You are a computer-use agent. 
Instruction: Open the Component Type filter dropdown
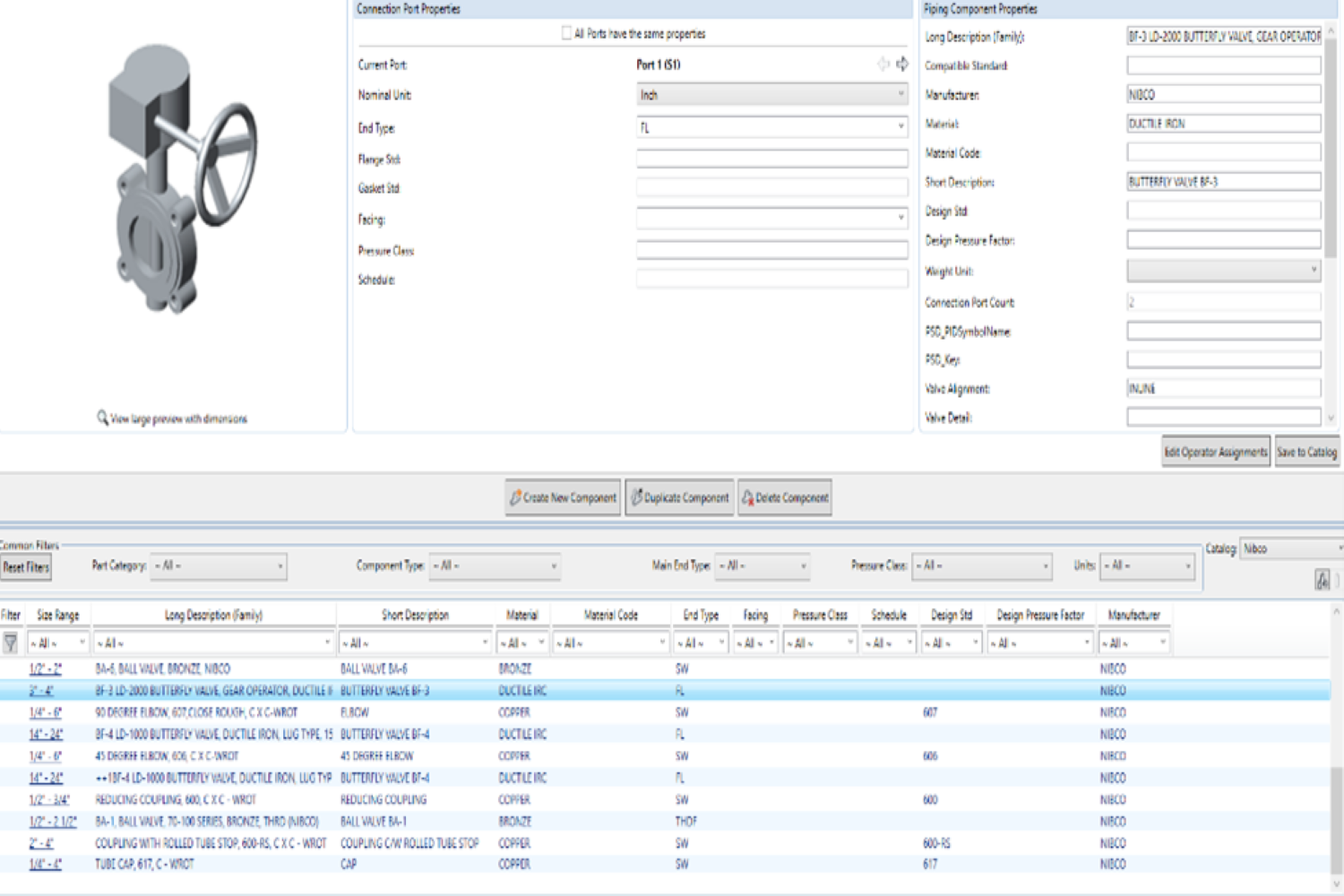(495, 565)
